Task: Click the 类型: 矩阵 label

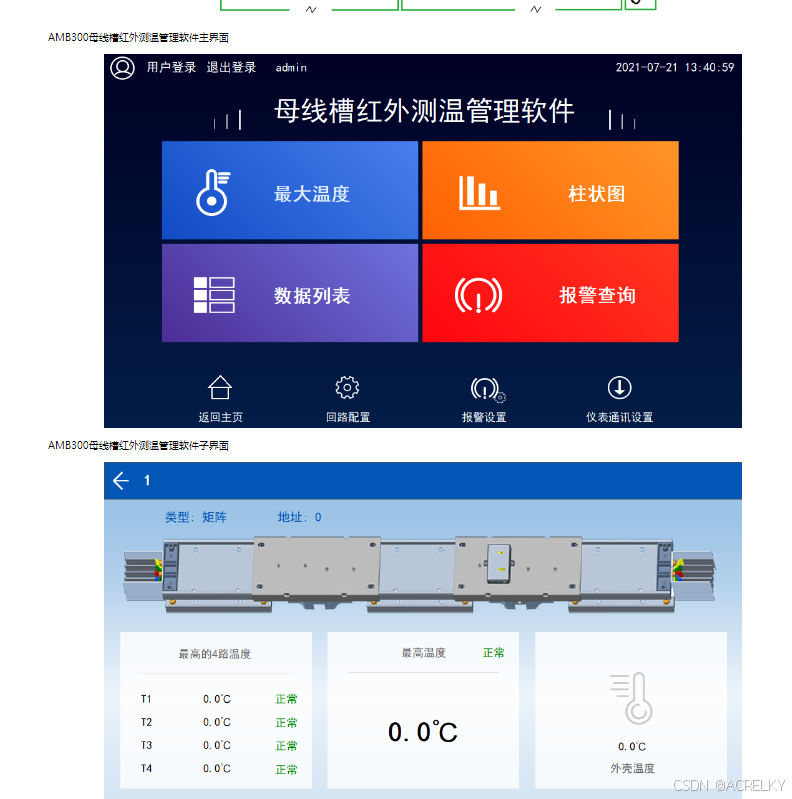Action: pyautogui.click(x=196, y=517)
